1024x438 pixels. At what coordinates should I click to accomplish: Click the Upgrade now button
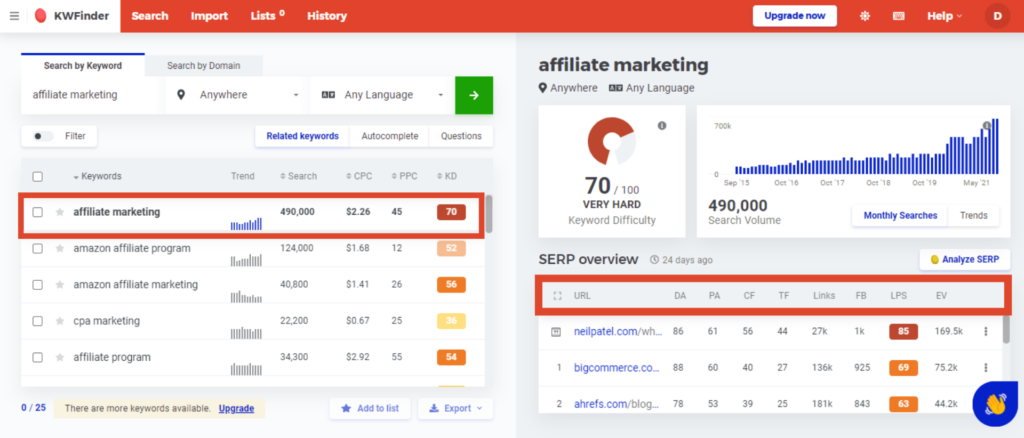(x=795, y=16)
